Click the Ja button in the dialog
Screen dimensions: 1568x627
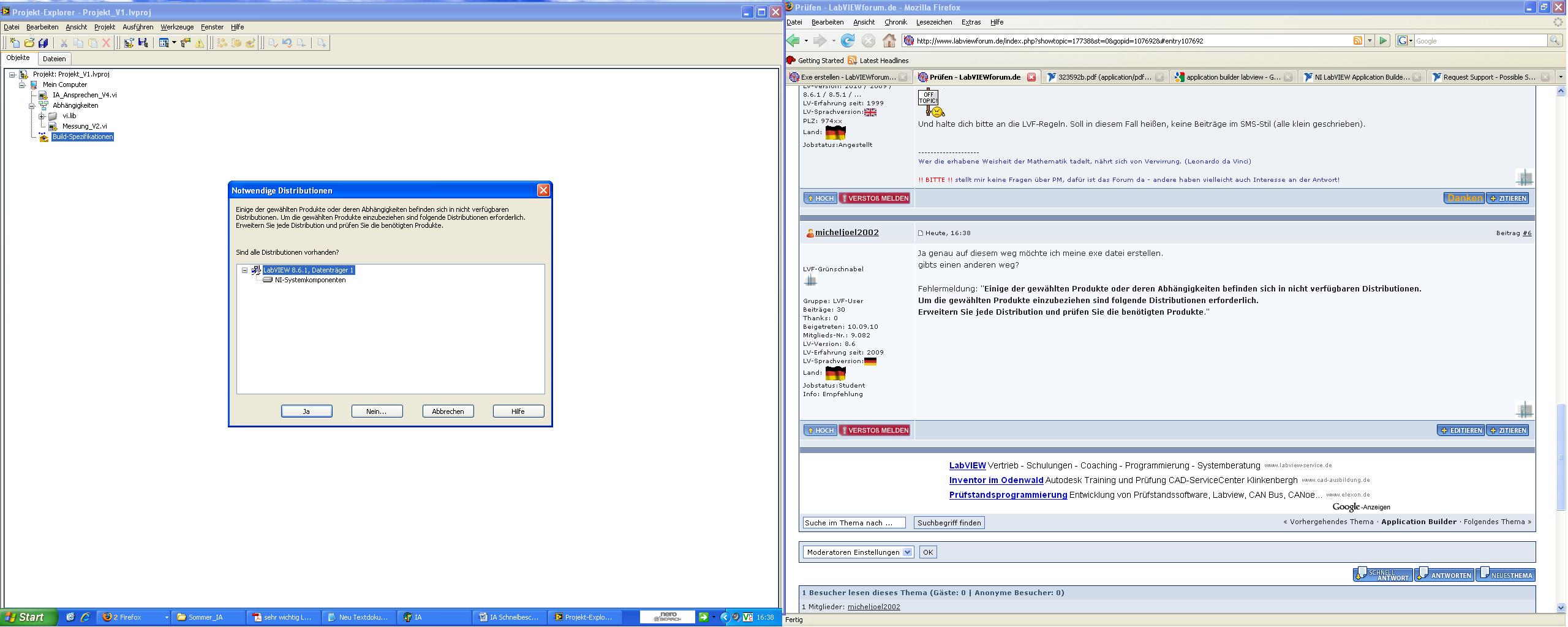pos(307,411)
